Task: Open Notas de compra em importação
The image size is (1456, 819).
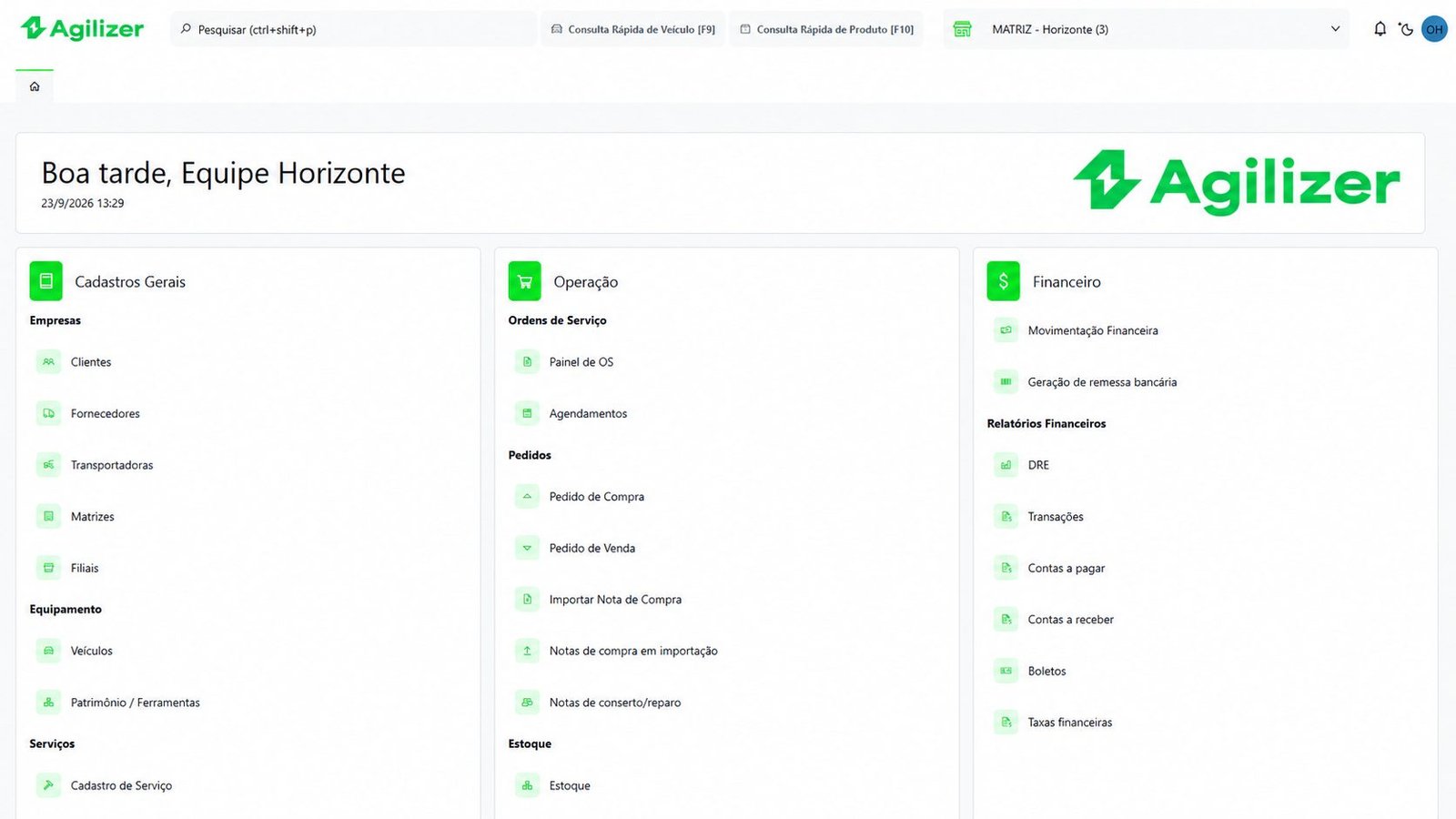Action: tap(633, 651)
